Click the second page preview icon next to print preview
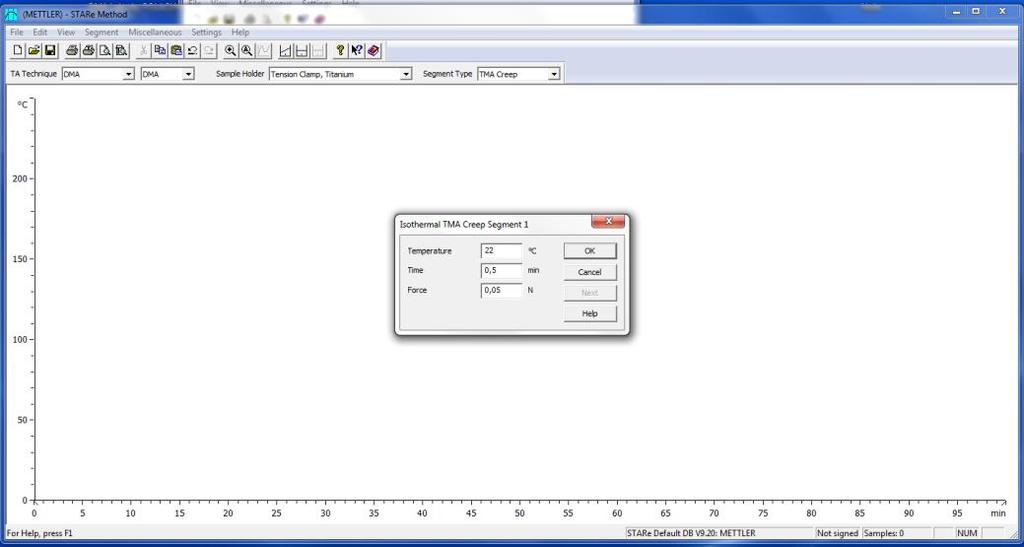 click(121, 50)
